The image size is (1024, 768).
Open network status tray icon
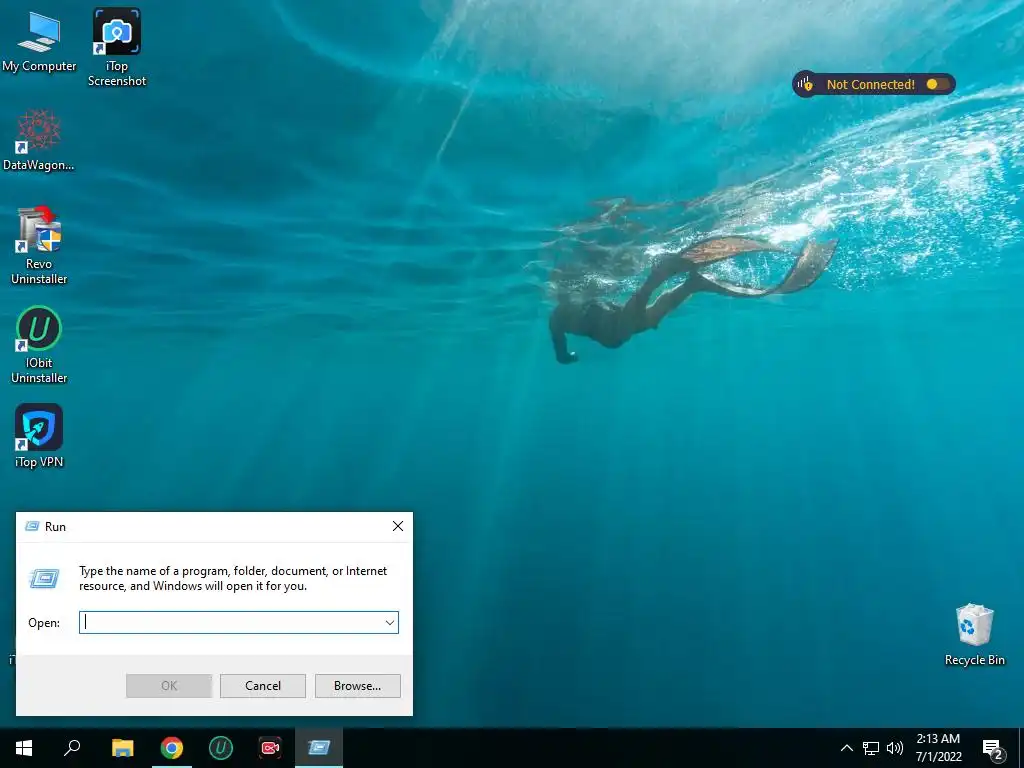[871, 748]
